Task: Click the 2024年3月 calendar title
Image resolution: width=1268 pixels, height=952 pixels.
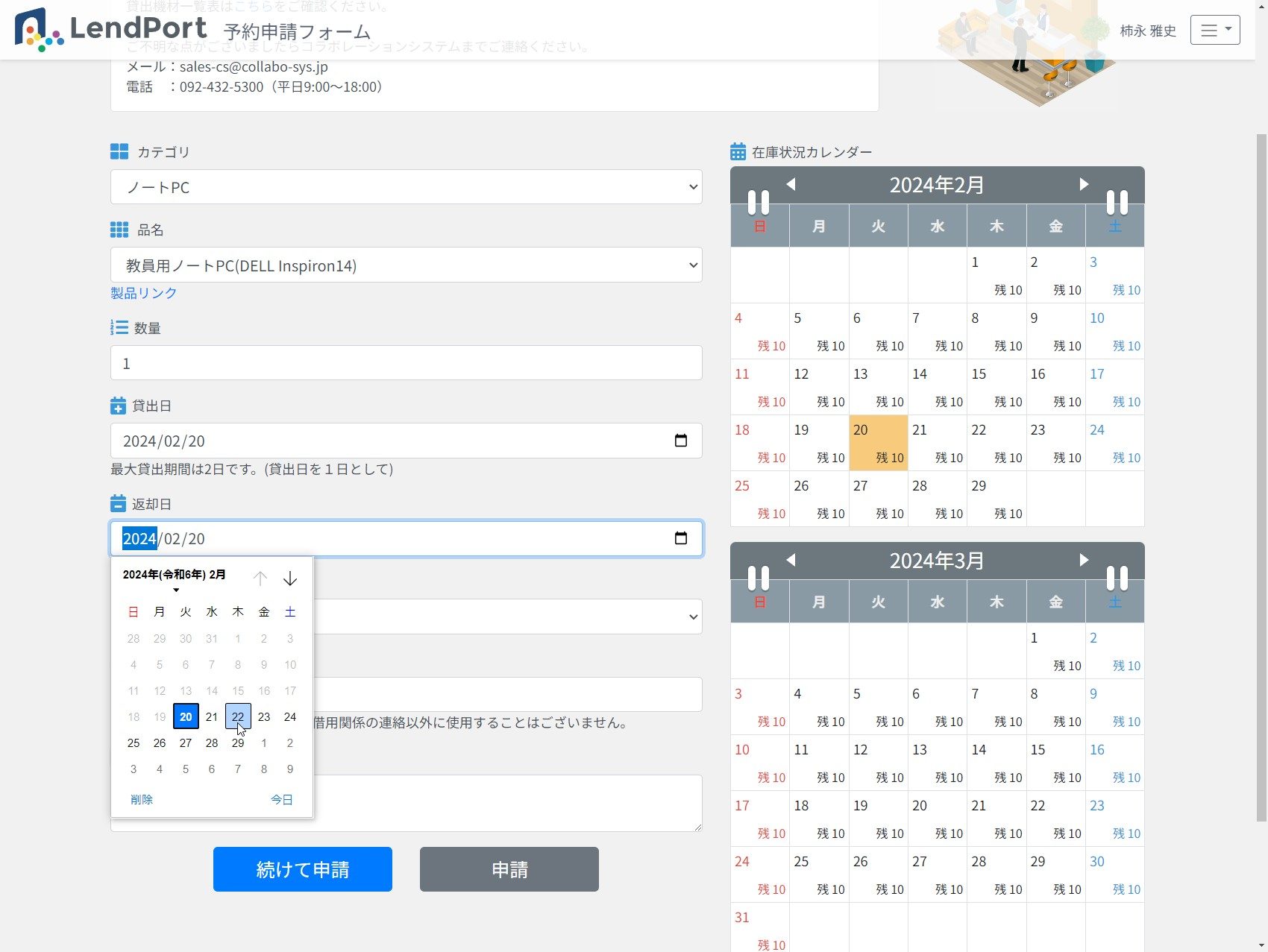Action: (x=937, y=561)
